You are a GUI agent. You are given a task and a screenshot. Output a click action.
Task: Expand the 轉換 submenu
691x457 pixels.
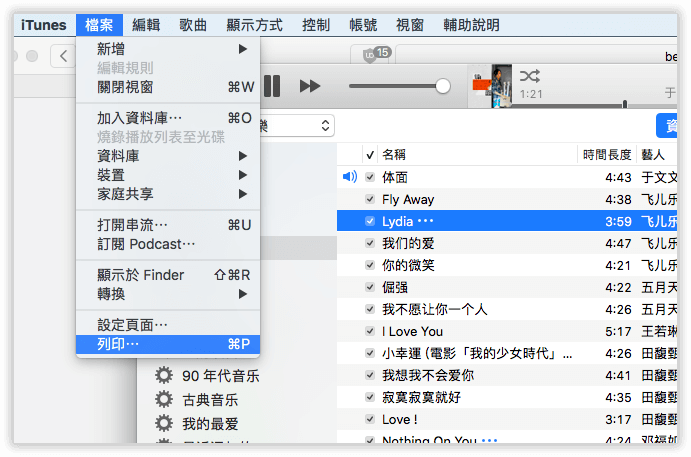pyautogui.click(x=168, y=294)
